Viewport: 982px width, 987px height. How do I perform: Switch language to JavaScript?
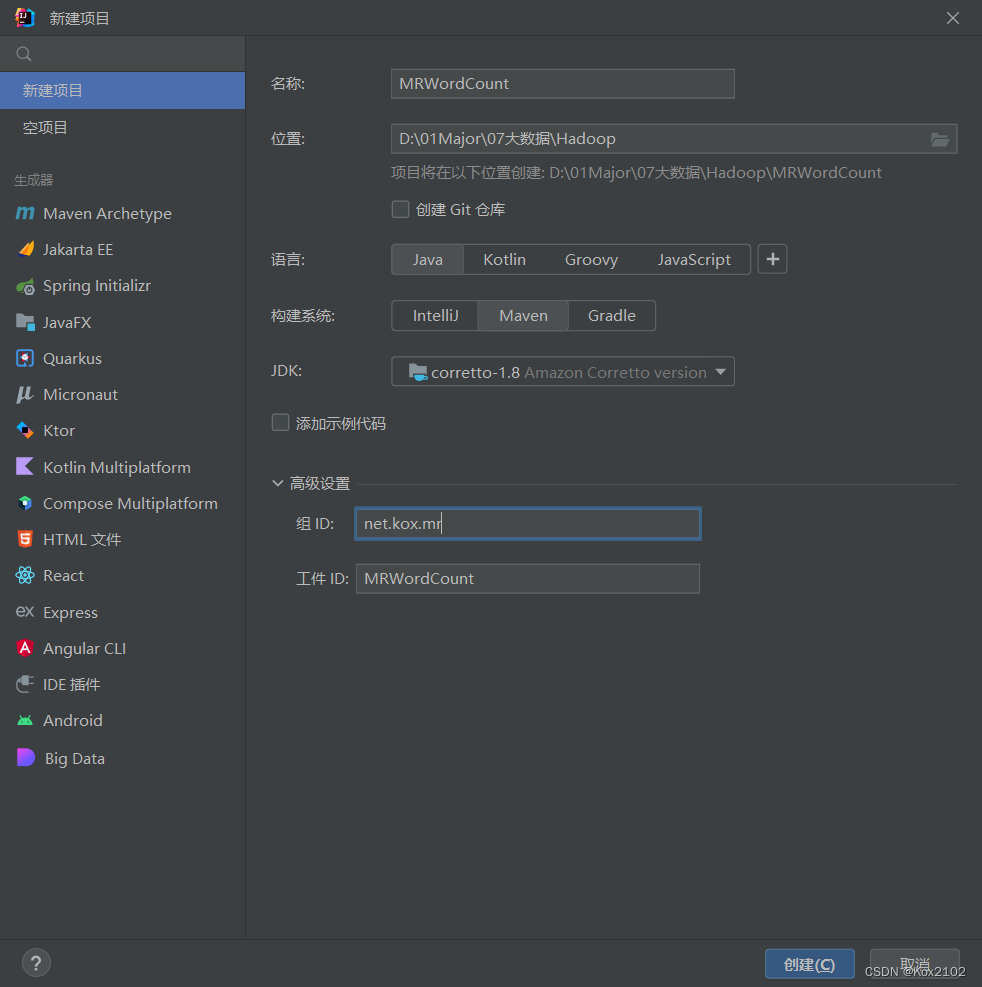tap(694, 259)
